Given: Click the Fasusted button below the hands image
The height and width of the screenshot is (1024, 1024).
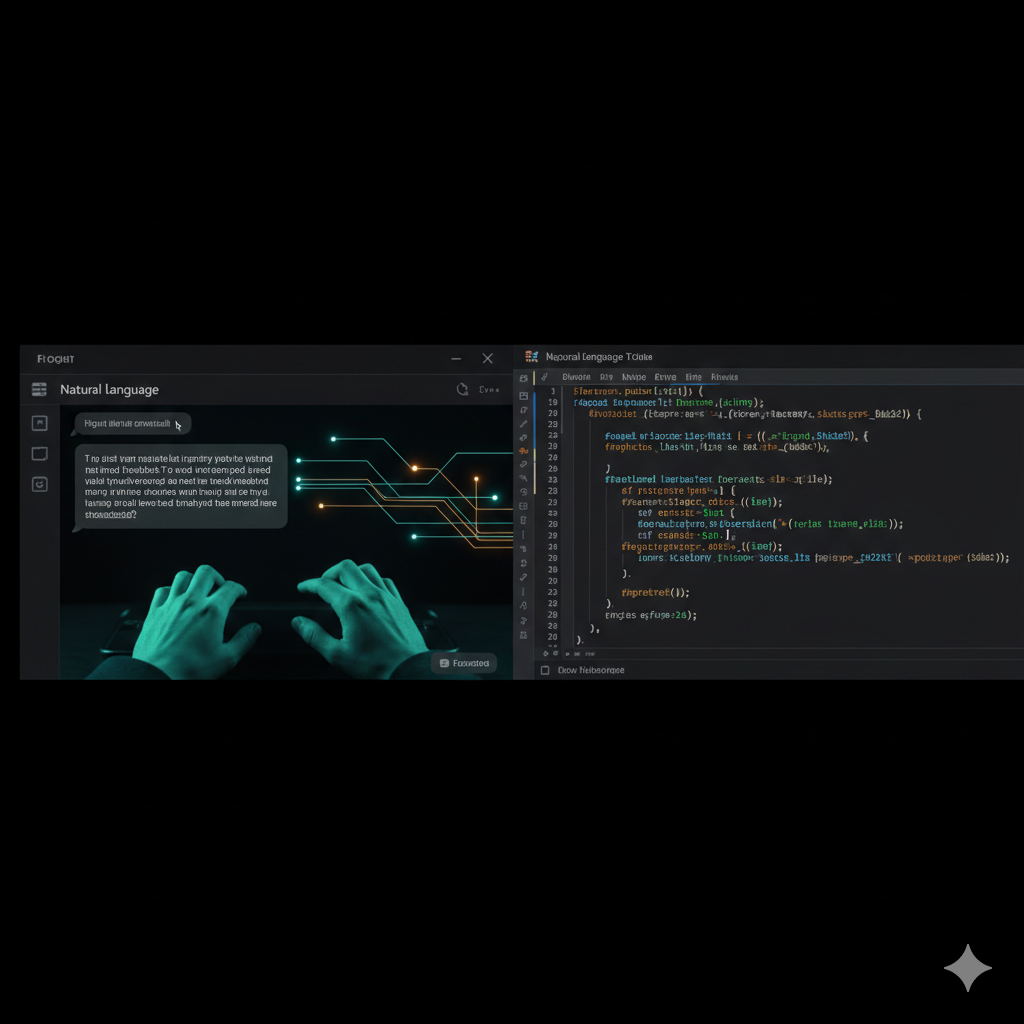Looking at the screenshot, I should [x=464, y=663].
